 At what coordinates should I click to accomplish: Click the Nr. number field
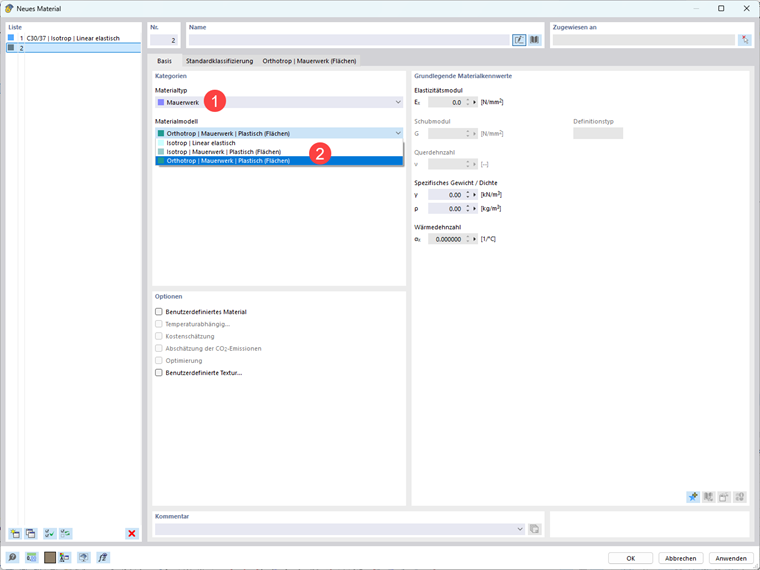pos(164,40)
